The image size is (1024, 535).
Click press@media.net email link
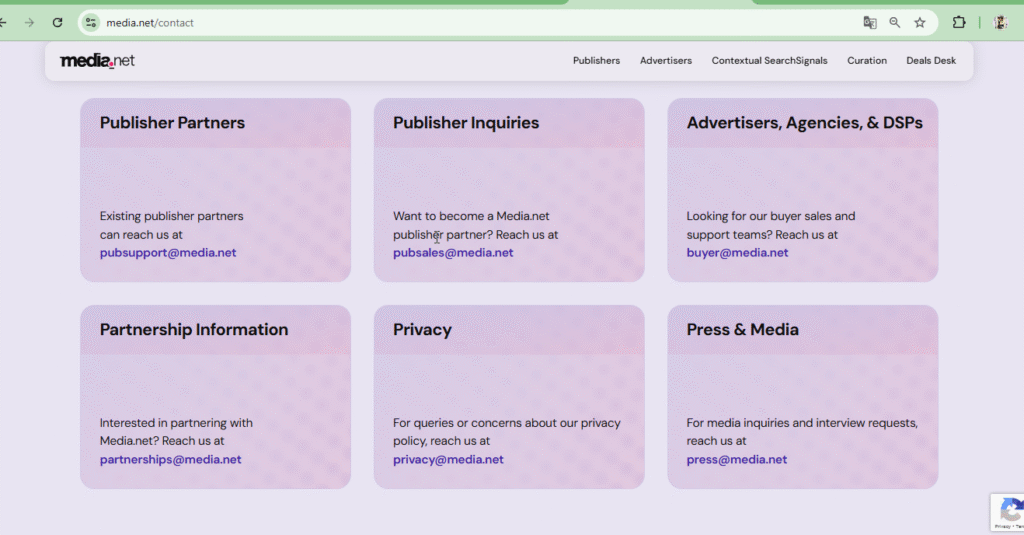point(737,459)
